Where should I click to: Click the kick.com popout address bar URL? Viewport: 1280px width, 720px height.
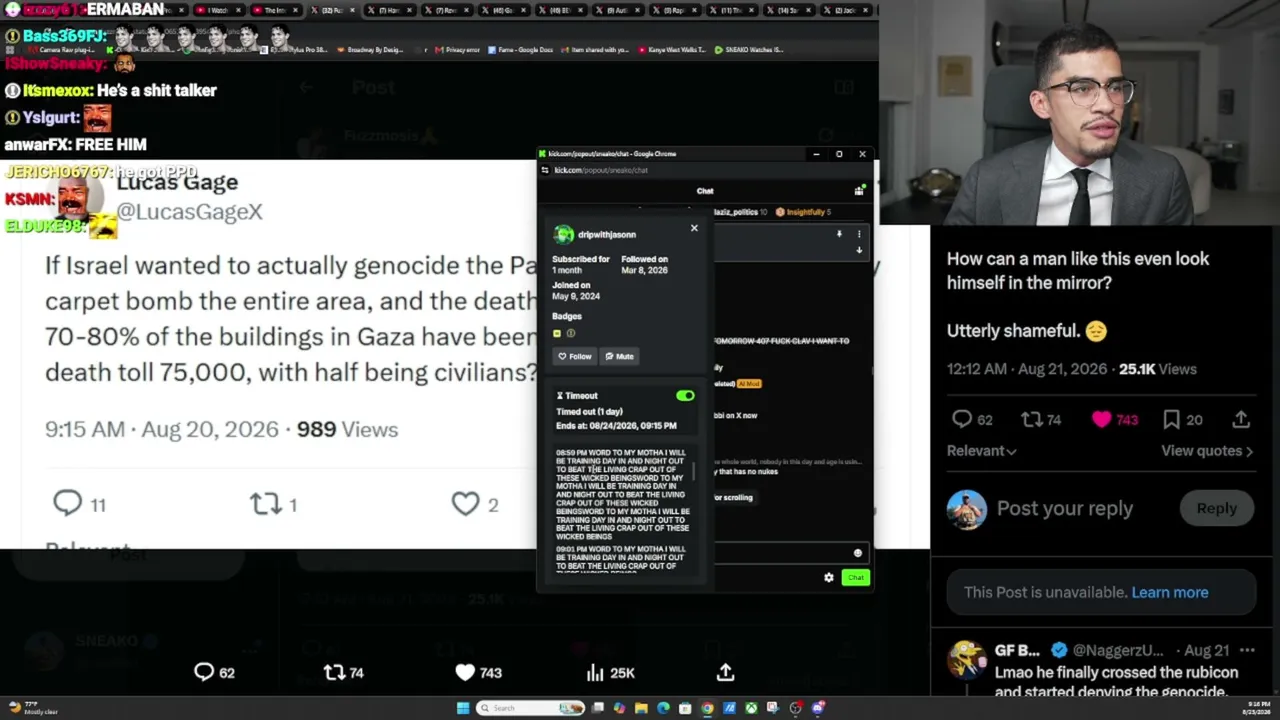pos(601,170)
